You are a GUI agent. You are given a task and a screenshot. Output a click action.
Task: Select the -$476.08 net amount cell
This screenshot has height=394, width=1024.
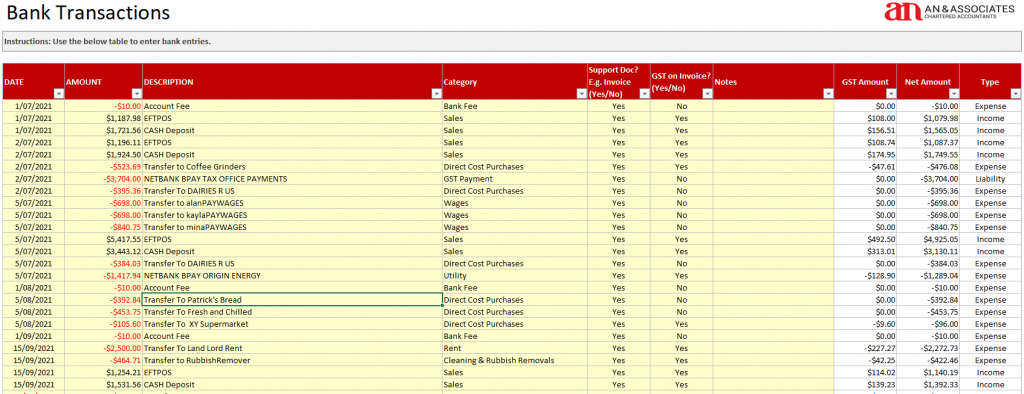click(928, 167)
